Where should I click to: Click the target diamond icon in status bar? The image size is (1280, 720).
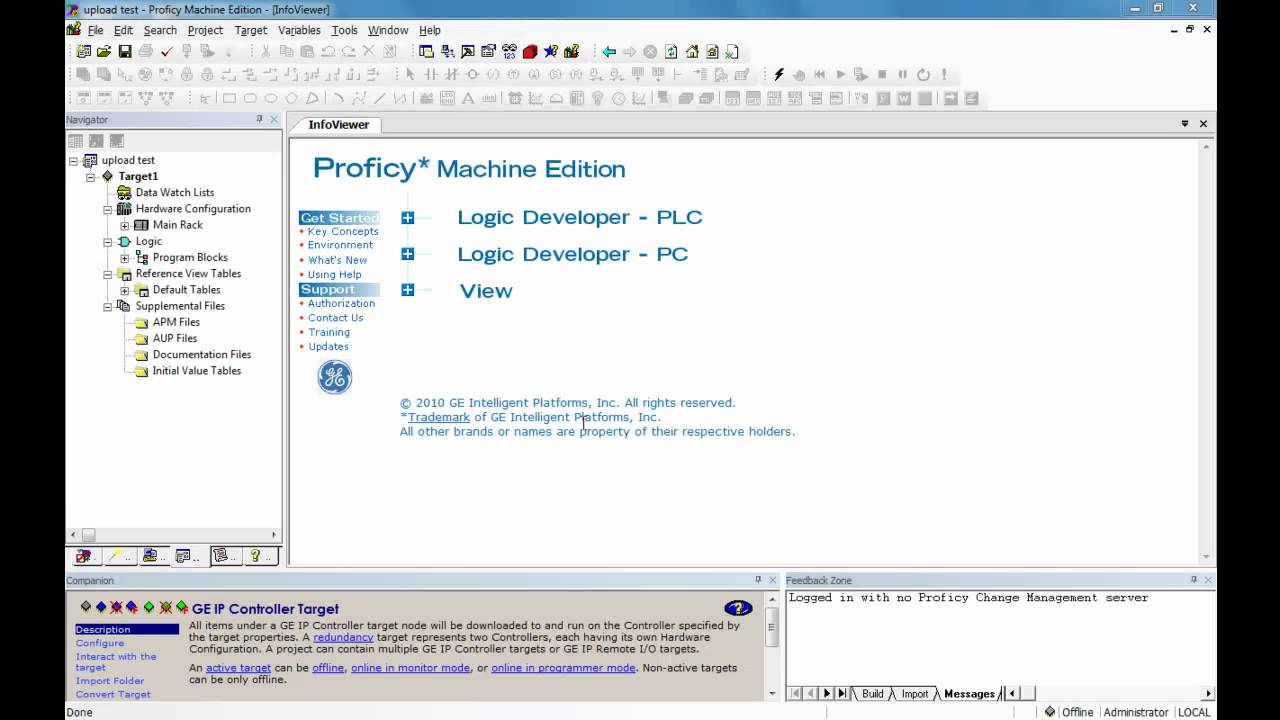point(1049,712)
